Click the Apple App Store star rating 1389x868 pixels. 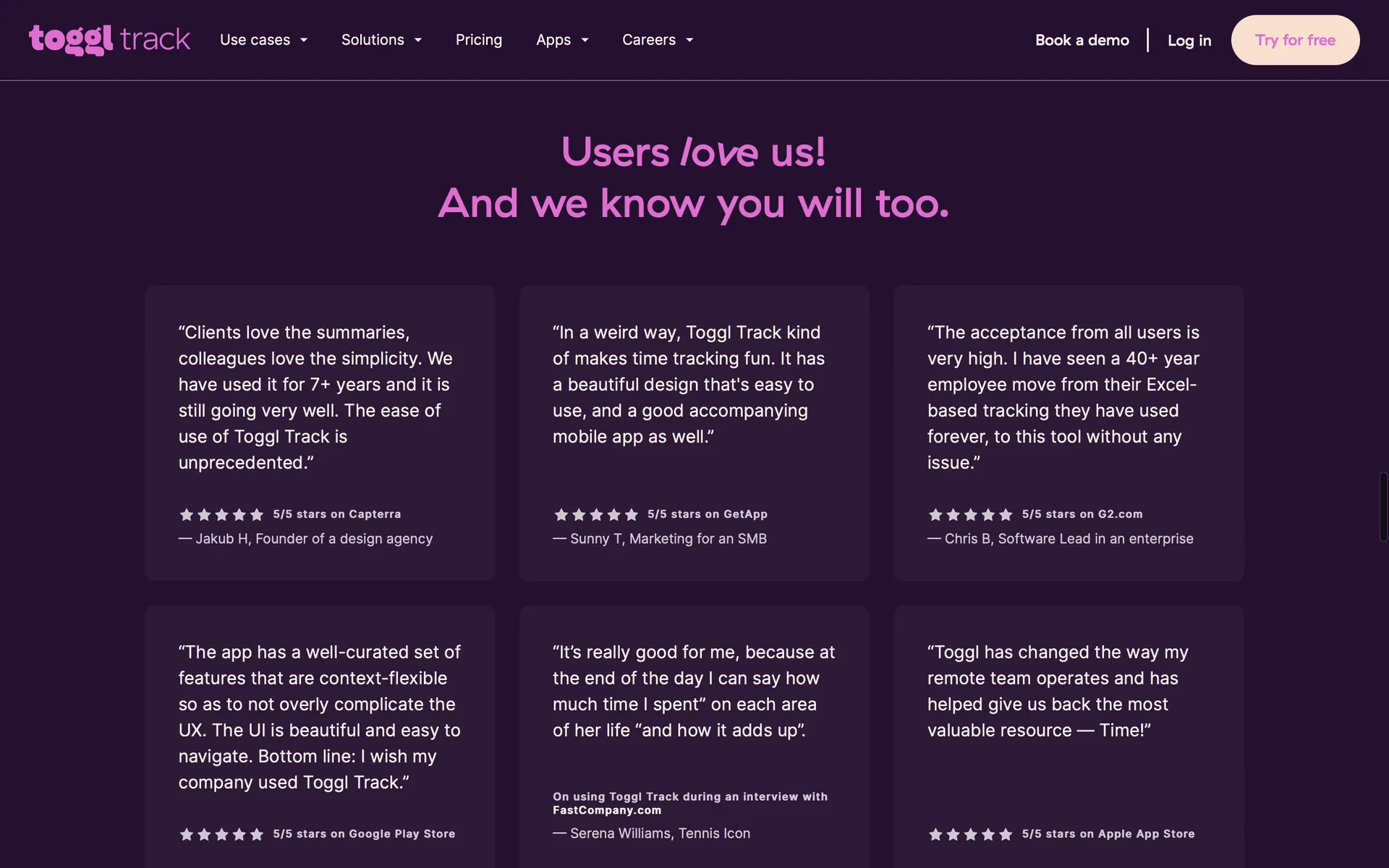[970, 835]
